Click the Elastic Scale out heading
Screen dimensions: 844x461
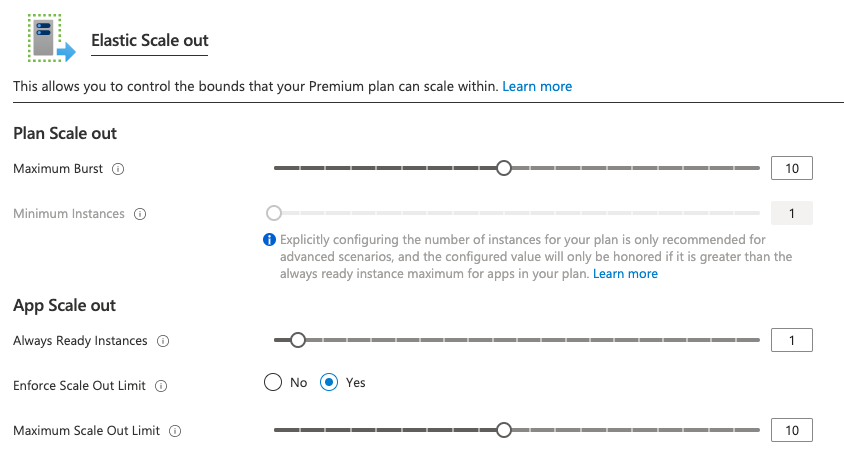click(150, 40)
